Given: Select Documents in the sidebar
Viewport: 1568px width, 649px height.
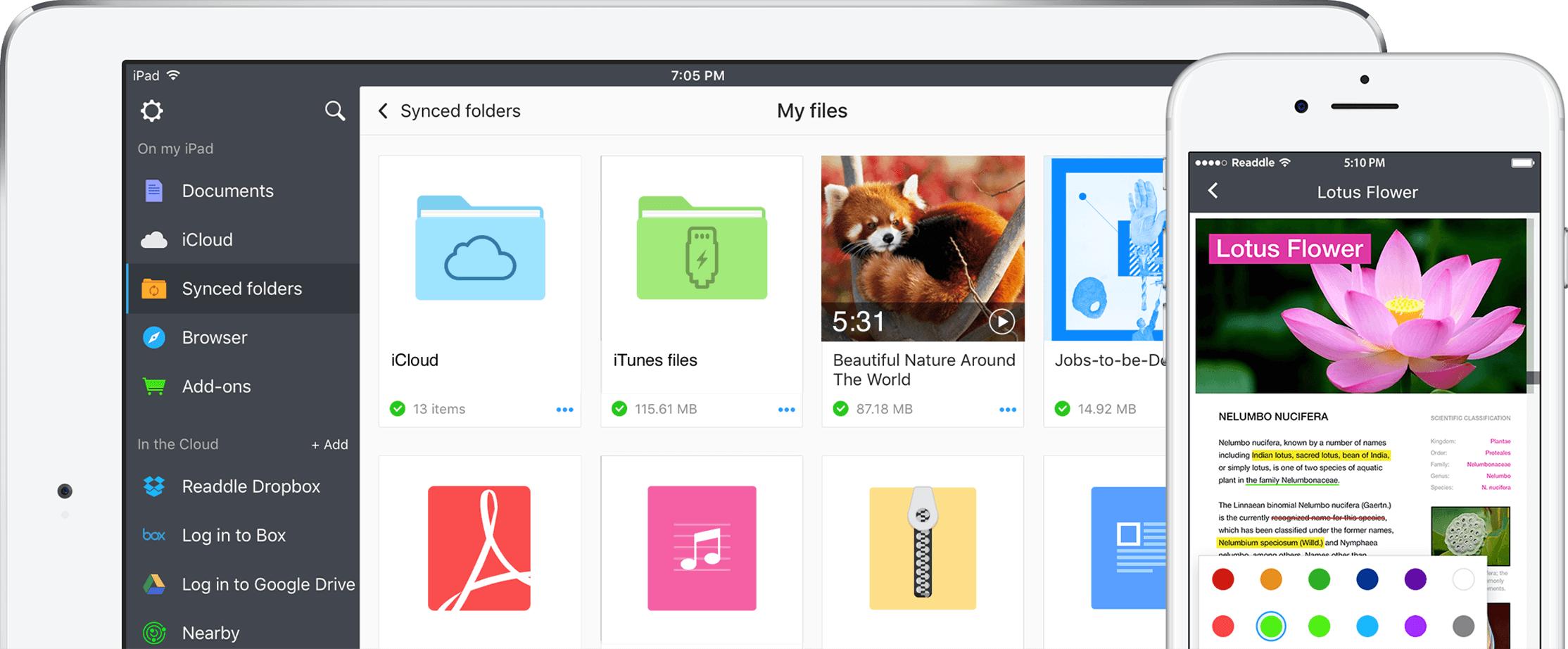Looking at the screenshot, I should click(x=227, y=191).
